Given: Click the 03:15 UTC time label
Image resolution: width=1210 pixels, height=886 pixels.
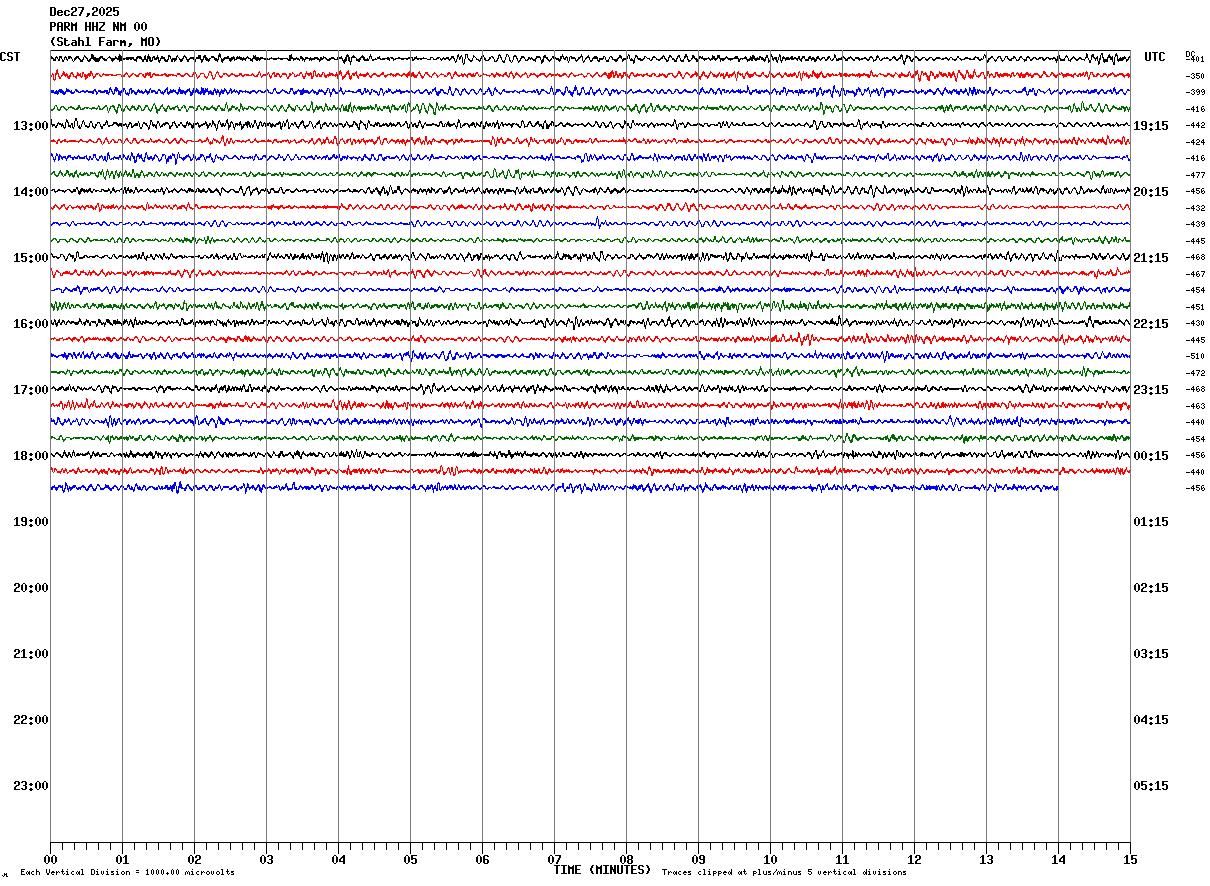Looking at the screenshot, I should click(1150, 653).
